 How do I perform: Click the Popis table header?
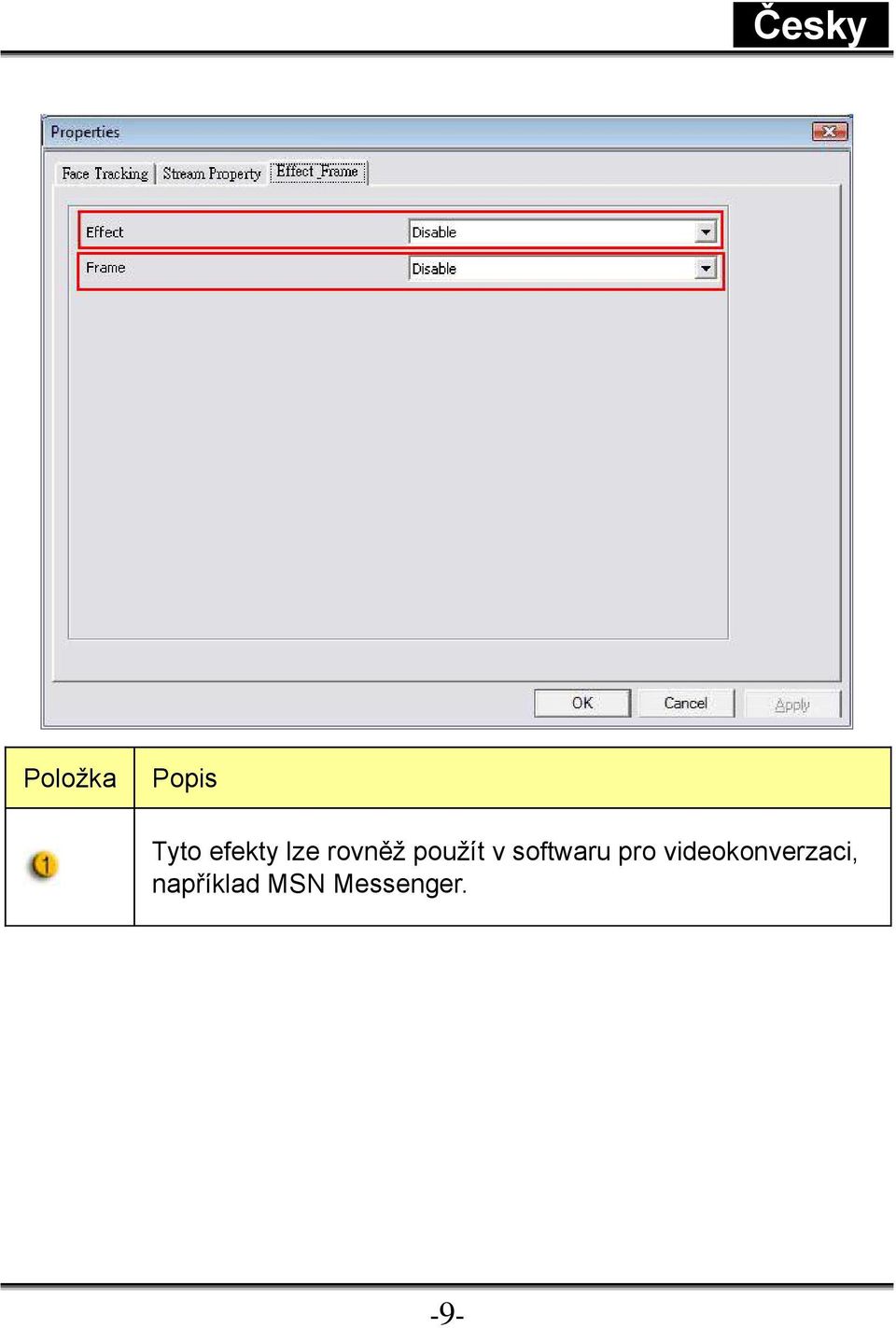[x=512, y=778]
